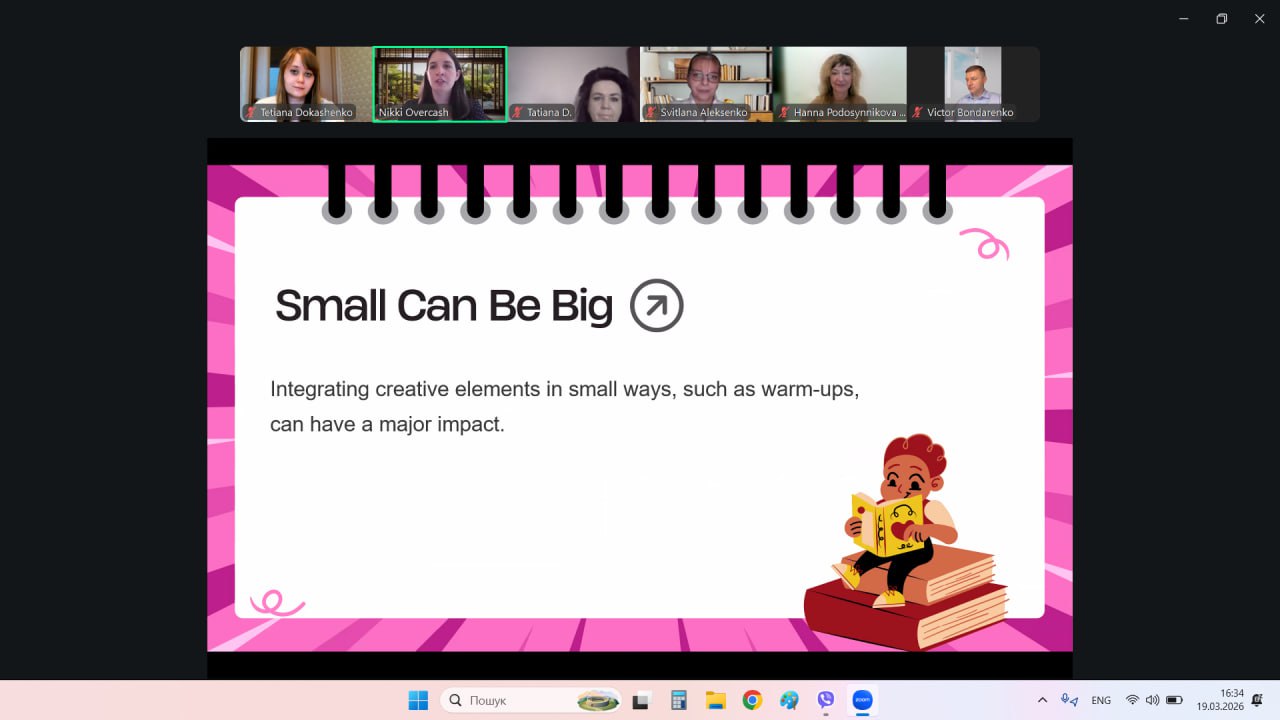The width and height of the screenshot is (1280, 720).
Task: Click the speaker volume icon
Action: (1152, 700)
